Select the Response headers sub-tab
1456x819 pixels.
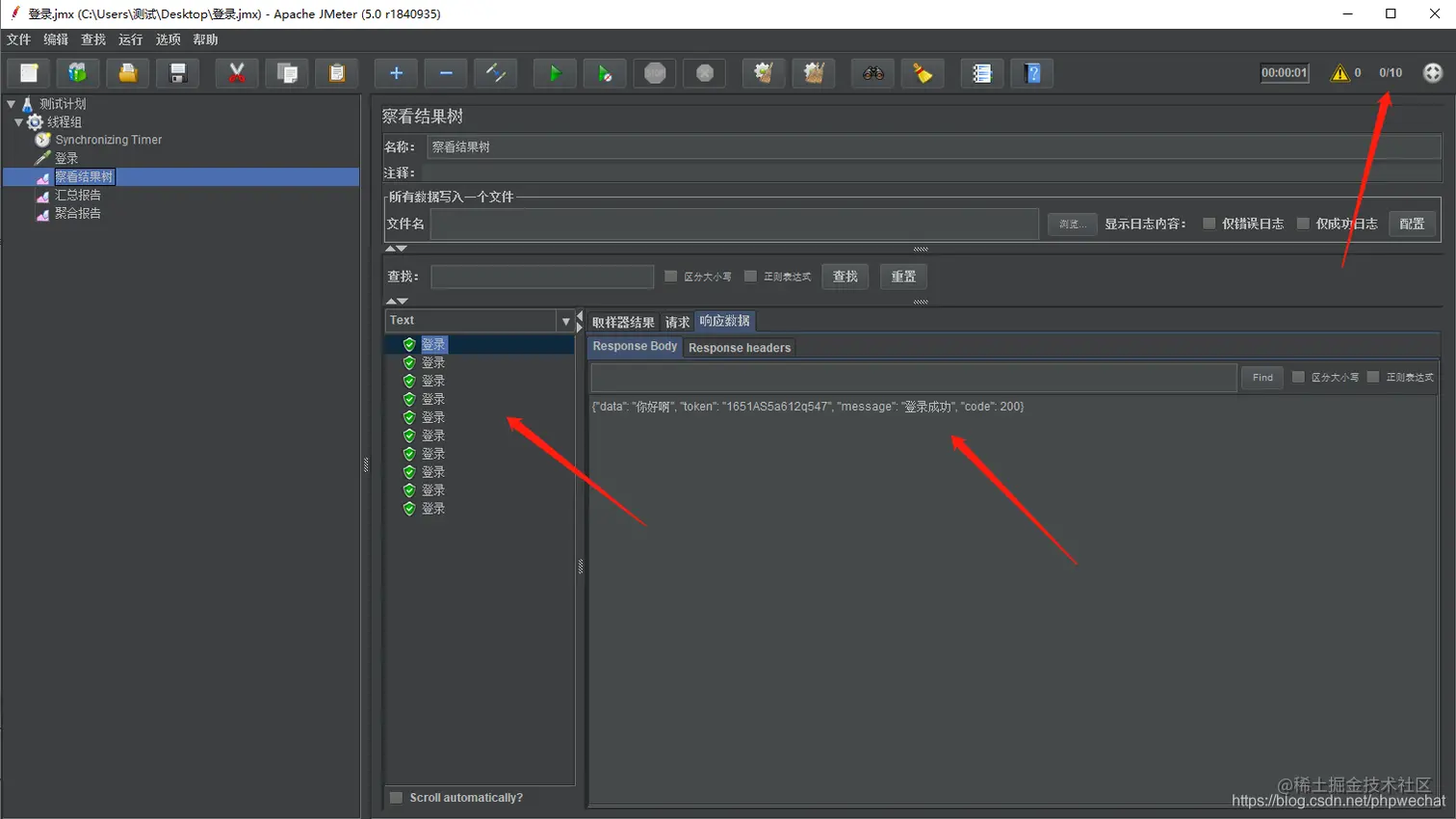tap(740, 348)
